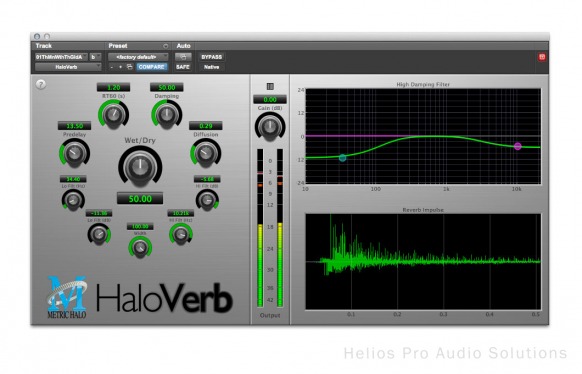
Task: Click the right output level meter
Action: click(280, 228)
